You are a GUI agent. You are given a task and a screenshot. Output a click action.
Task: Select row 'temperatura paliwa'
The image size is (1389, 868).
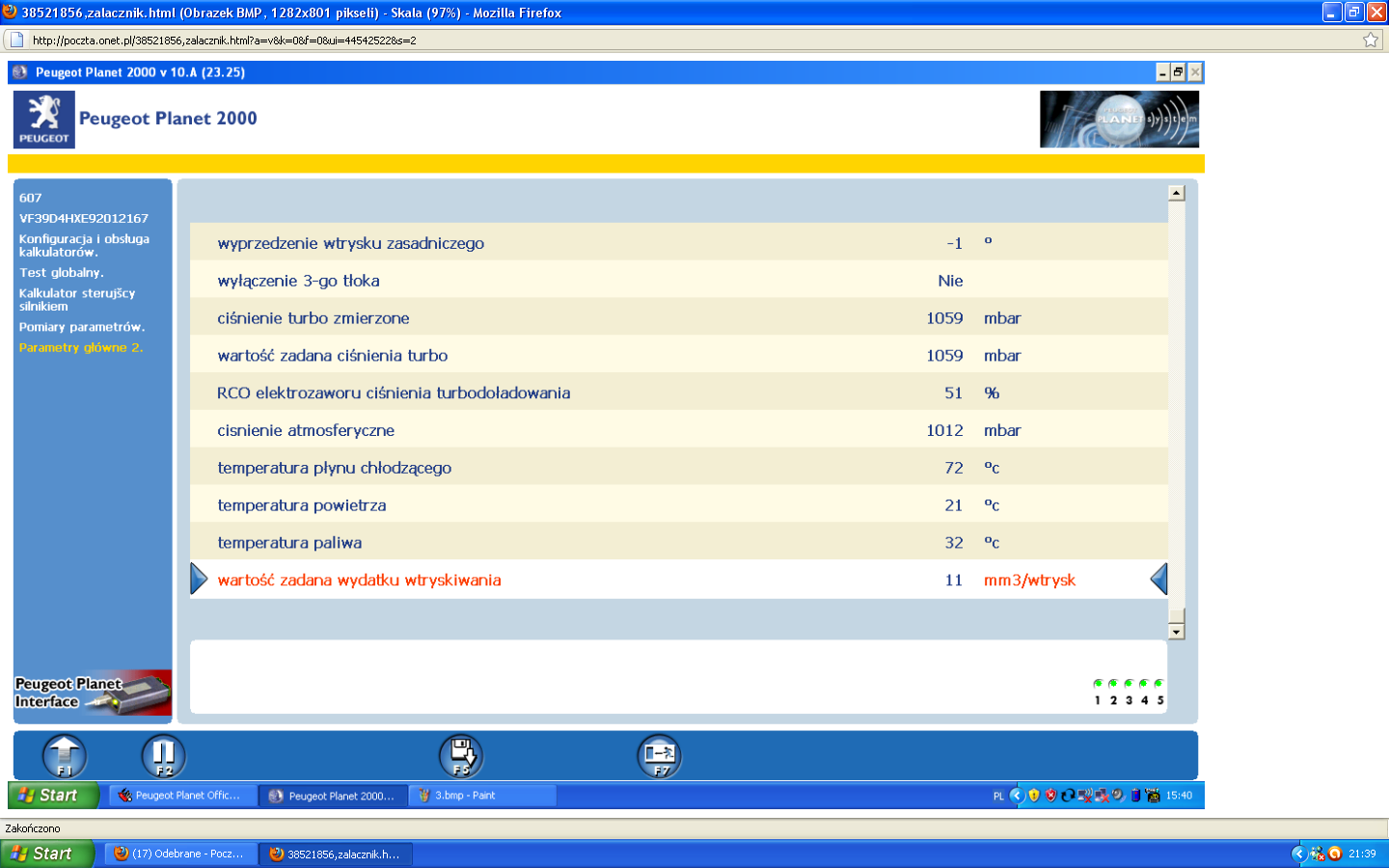679,542
